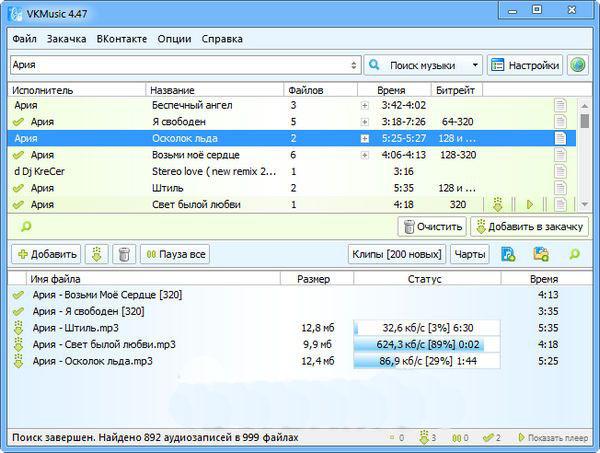Click the lyrics document icon in Я свободен row
This screenshot has height=453, width=600.
[x=560, y=122]
